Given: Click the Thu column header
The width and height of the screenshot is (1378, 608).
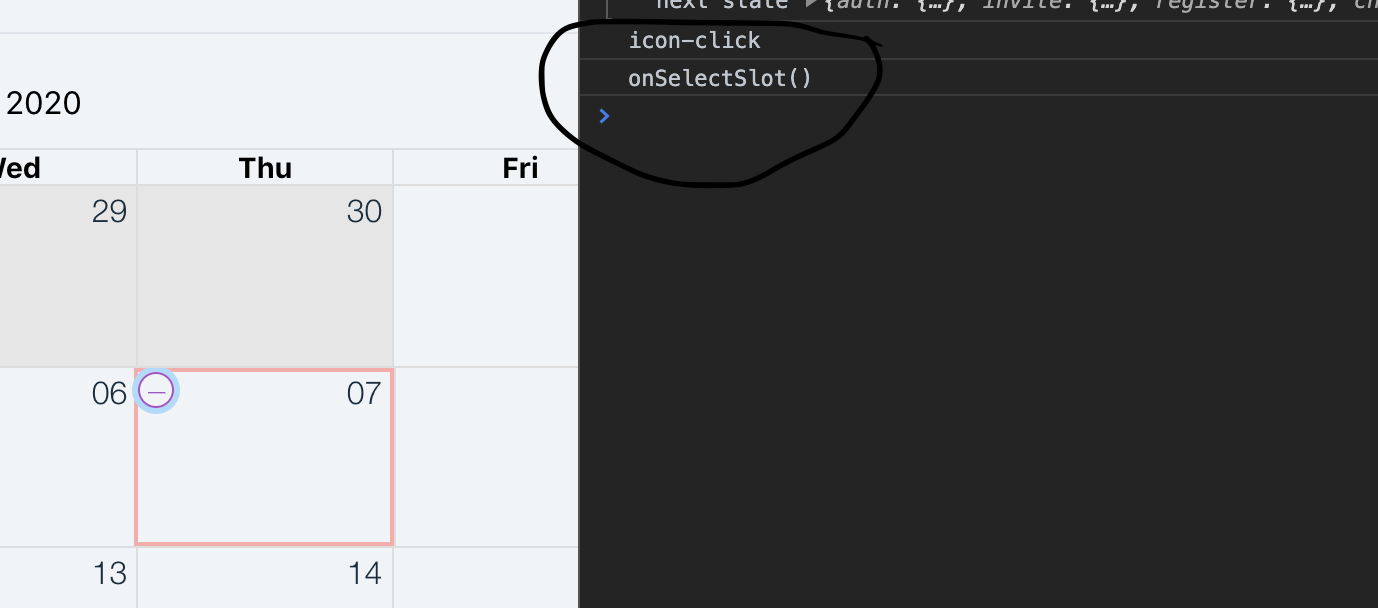Looking at the screenshot, I should pyautogui.click(x=264, y=167).
